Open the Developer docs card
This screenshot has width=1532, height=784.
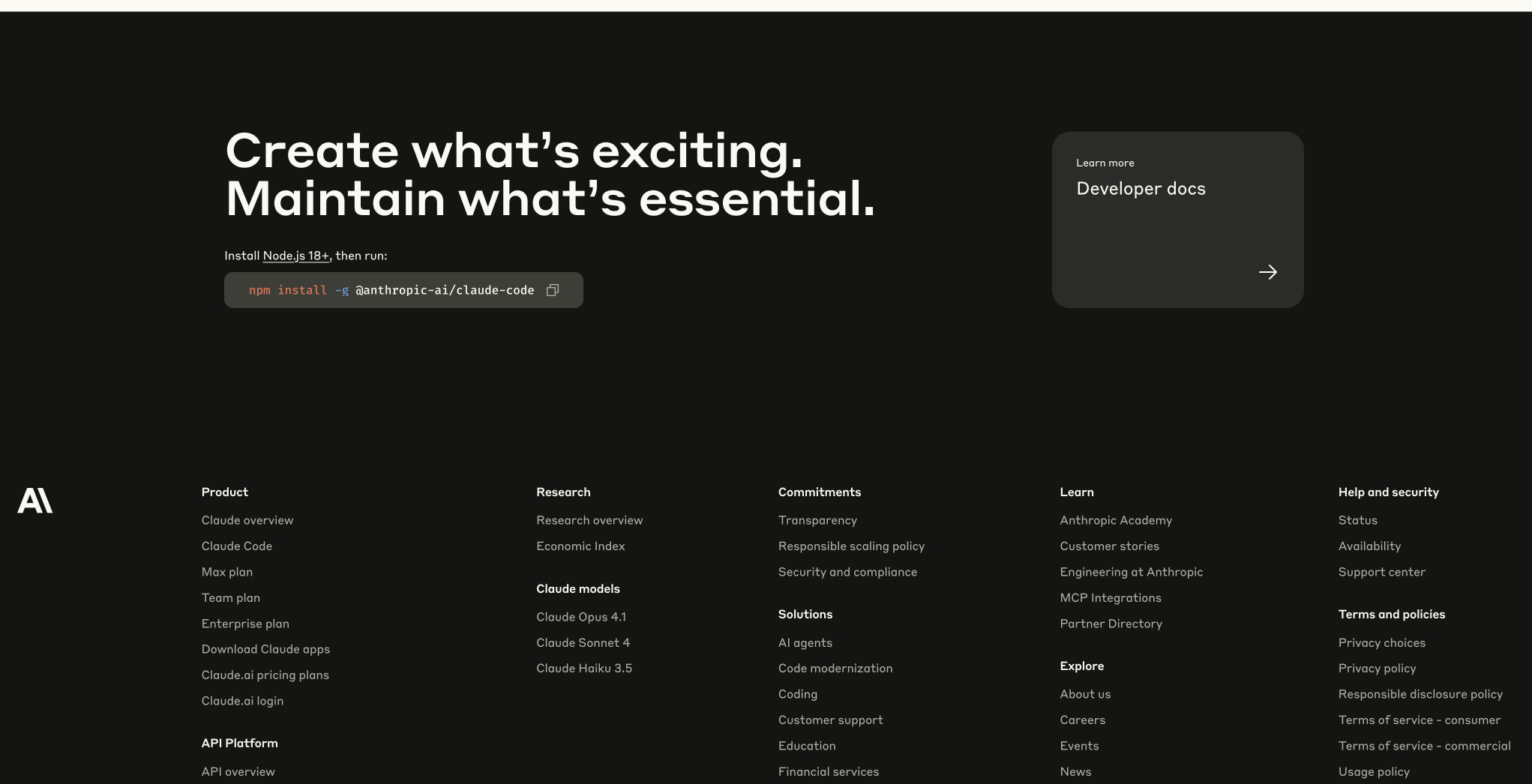1177,220
